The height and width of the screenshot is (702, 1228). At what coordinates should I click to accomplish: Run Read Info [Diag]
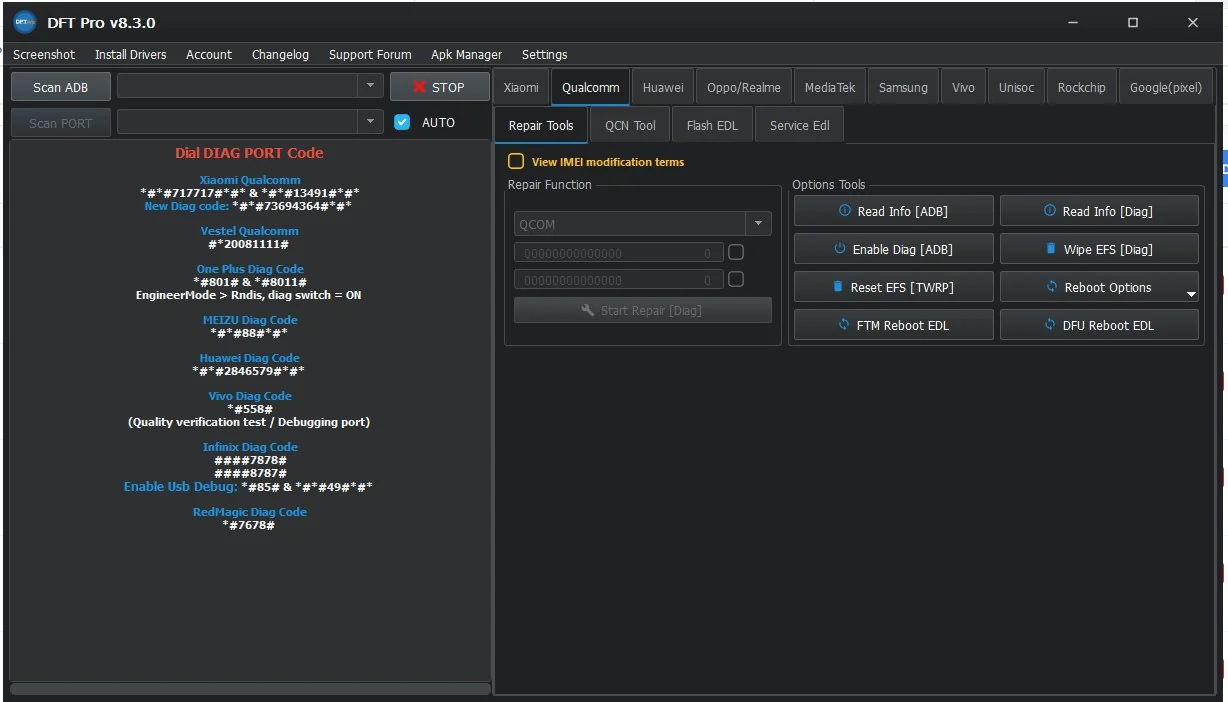point(1099,211)
